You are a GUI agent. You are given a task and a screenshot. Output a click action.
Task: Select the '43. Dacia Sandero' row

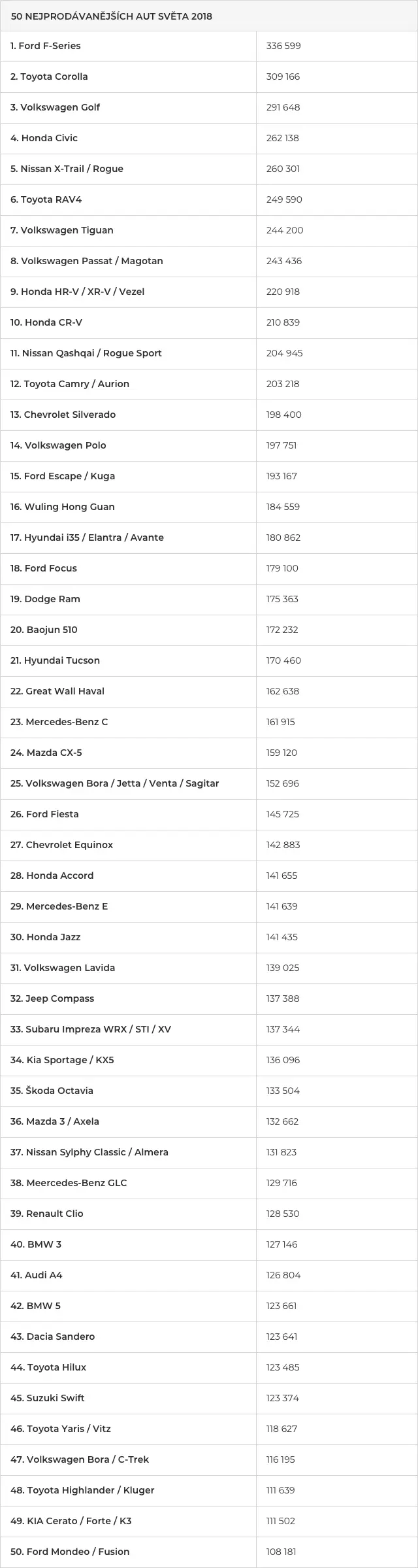209,1337
